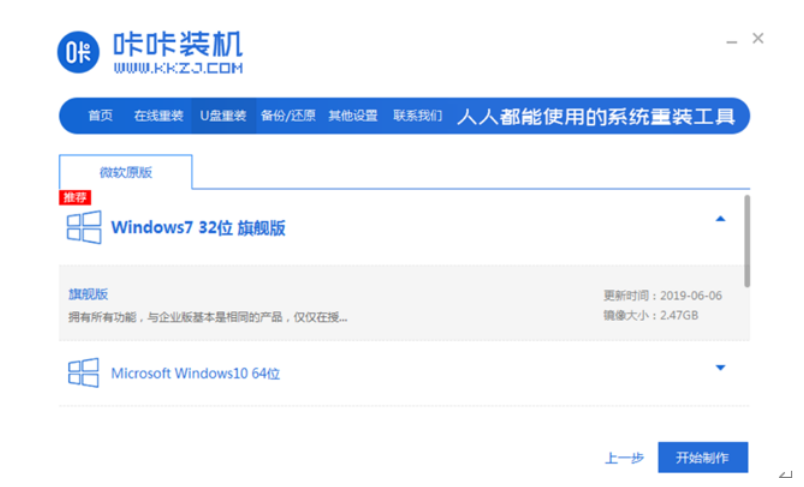The height and width of the screenshot is (487, 804).
Task: Switch to 在线重装 in navigation bar
Action: click(159, 116)
